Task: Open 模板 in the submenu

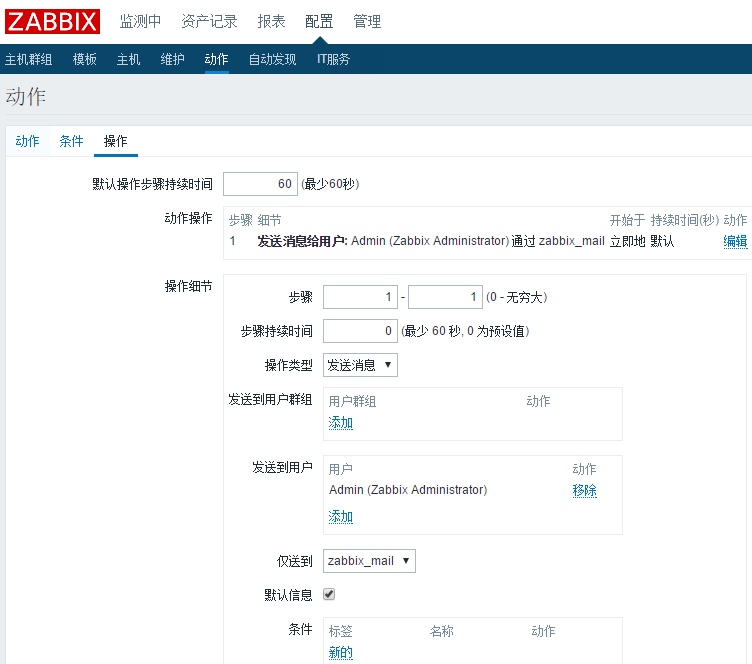Action: click(x=85, y=59)
